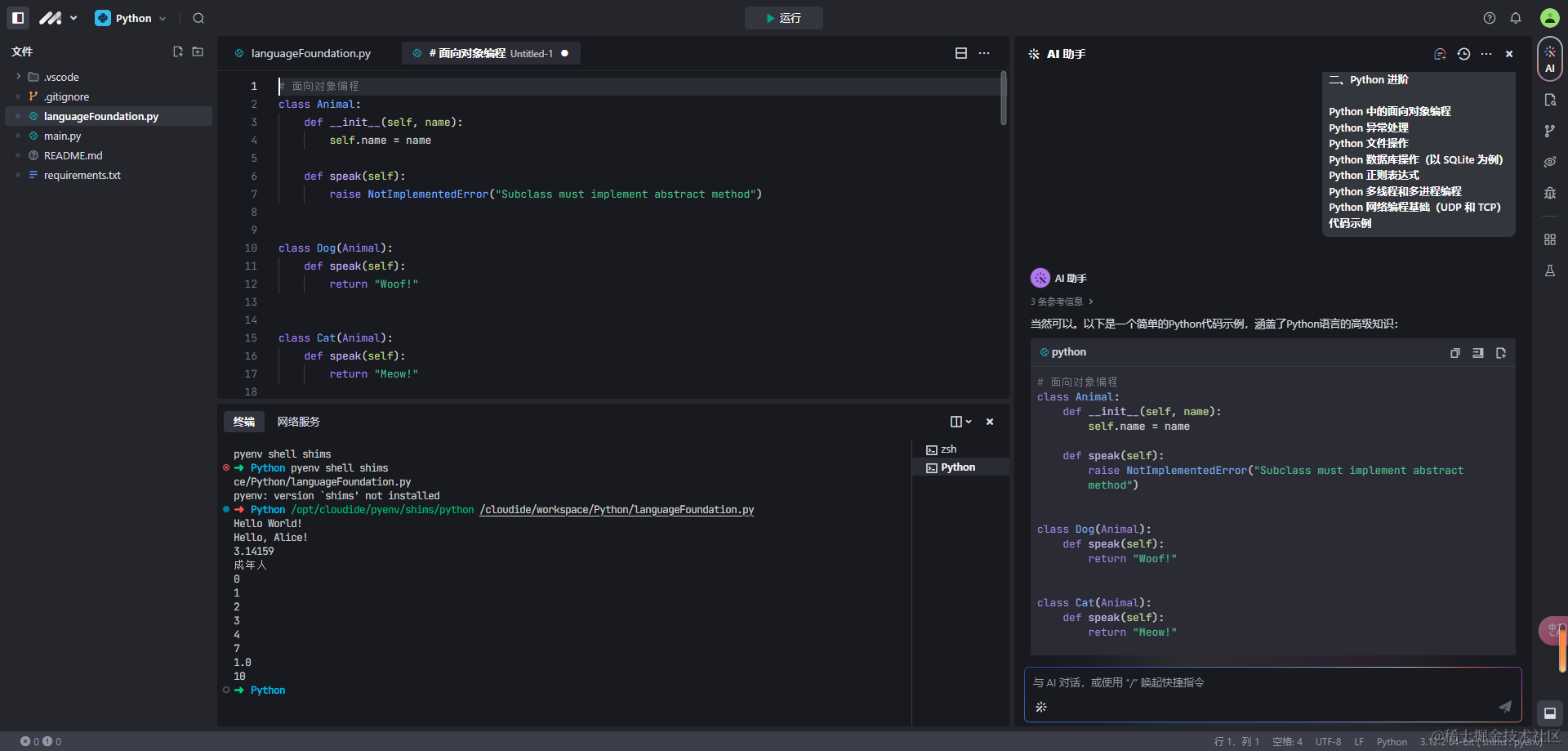Toggle the left sidebar panel icon

pos(18,18)
